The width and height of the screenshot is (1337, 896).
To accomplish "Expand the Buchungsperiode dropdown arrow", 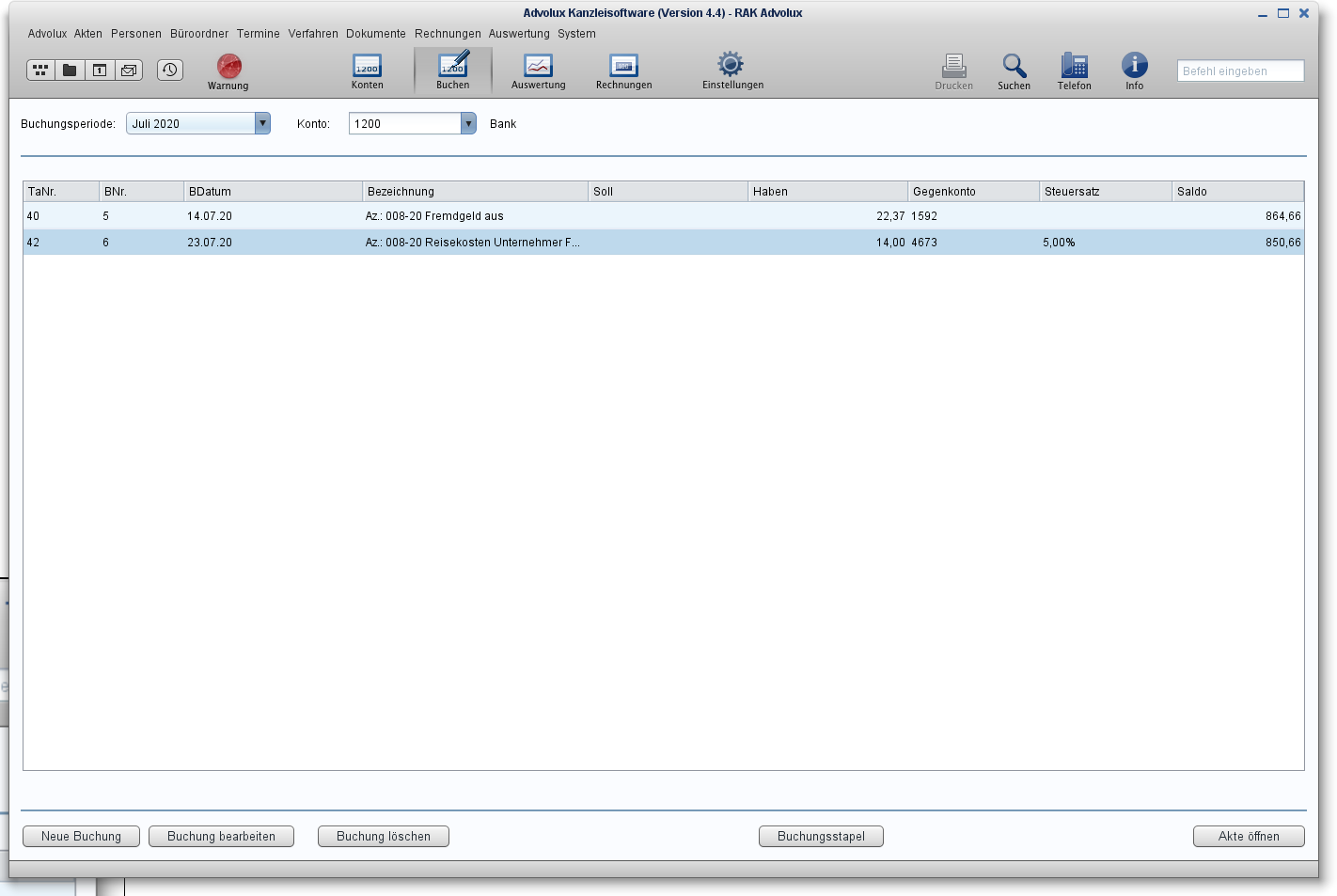I will (262, 123).
